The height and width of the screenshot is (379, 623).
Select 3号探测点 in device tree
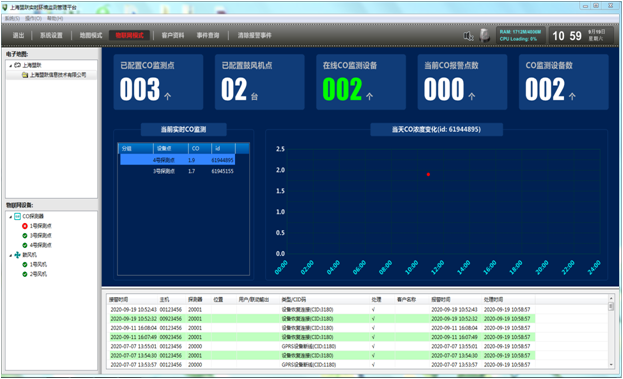[41, 236]
